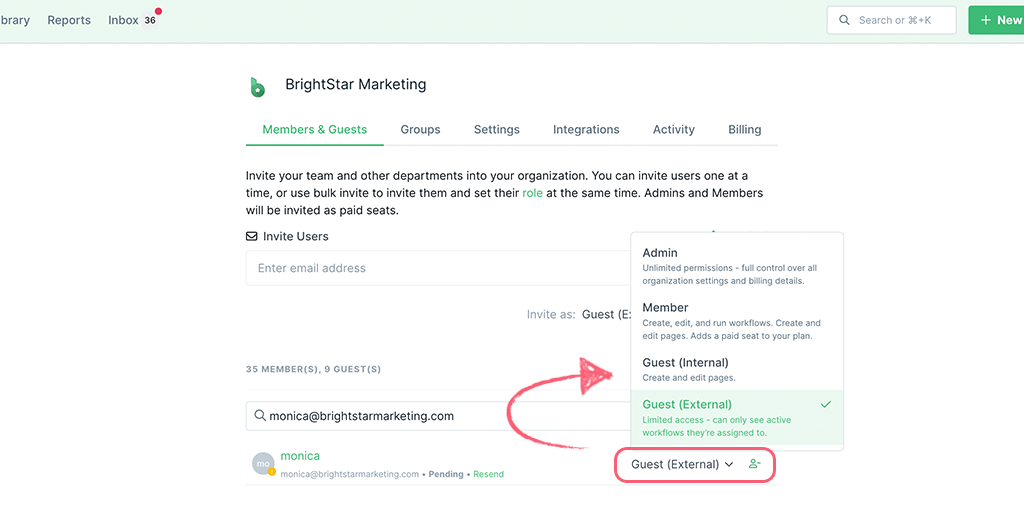This screenshot has width=1024, height=512.
Task: Follow the green role link in description
Action: 532,193
